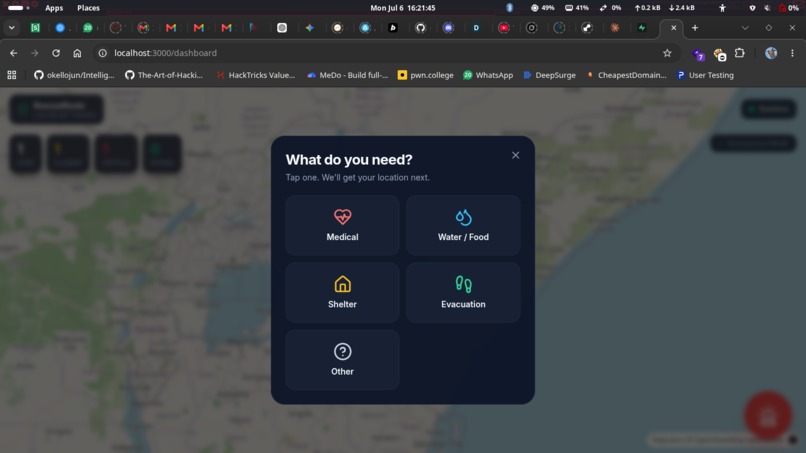This screenshot has width=806, height=453.
Task: Expand the tab search dropdown
Action: (11, 28)
